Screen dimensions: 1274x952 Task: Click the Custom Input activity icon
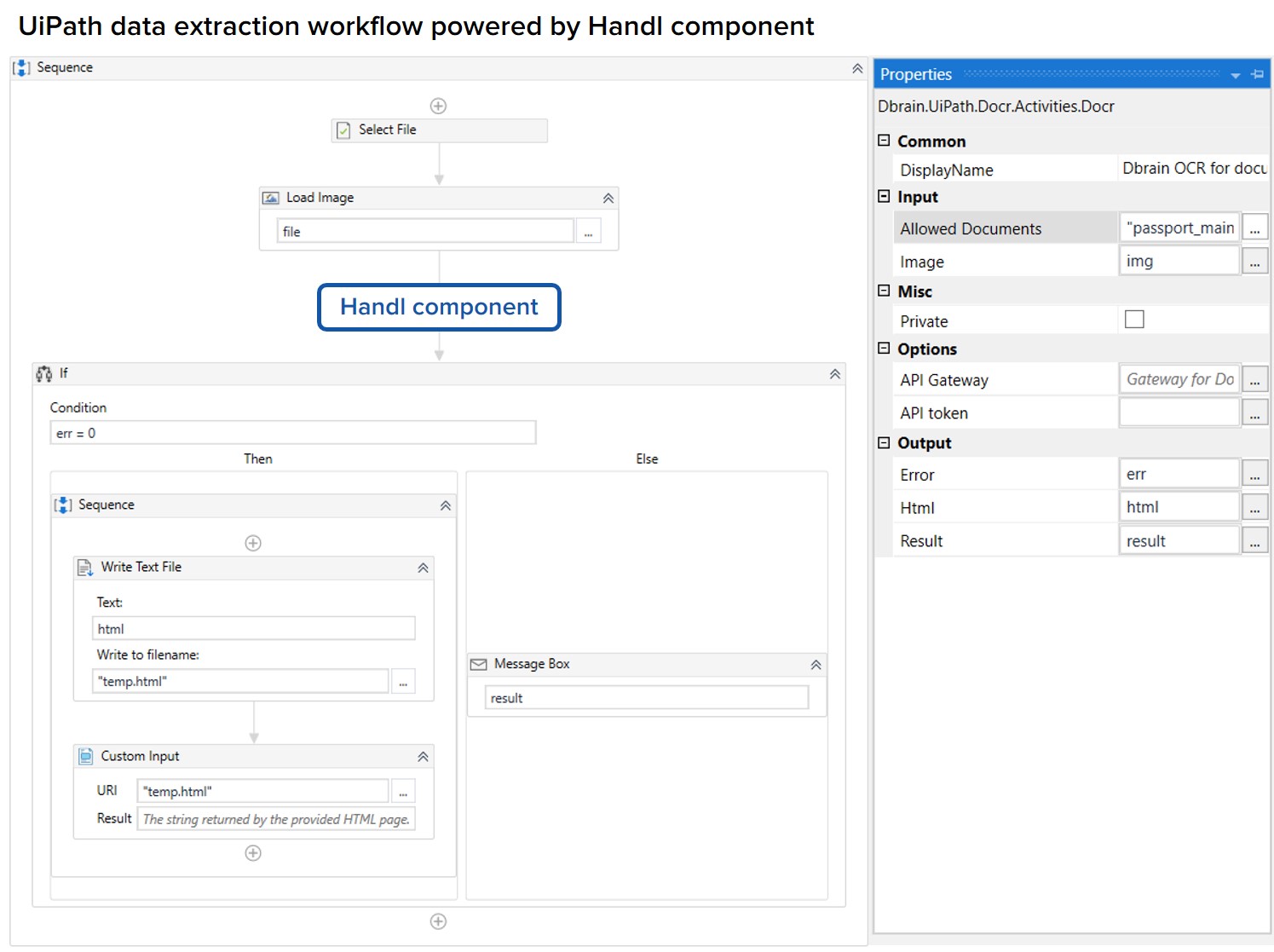pyautogui.click(x=86, y=756)
